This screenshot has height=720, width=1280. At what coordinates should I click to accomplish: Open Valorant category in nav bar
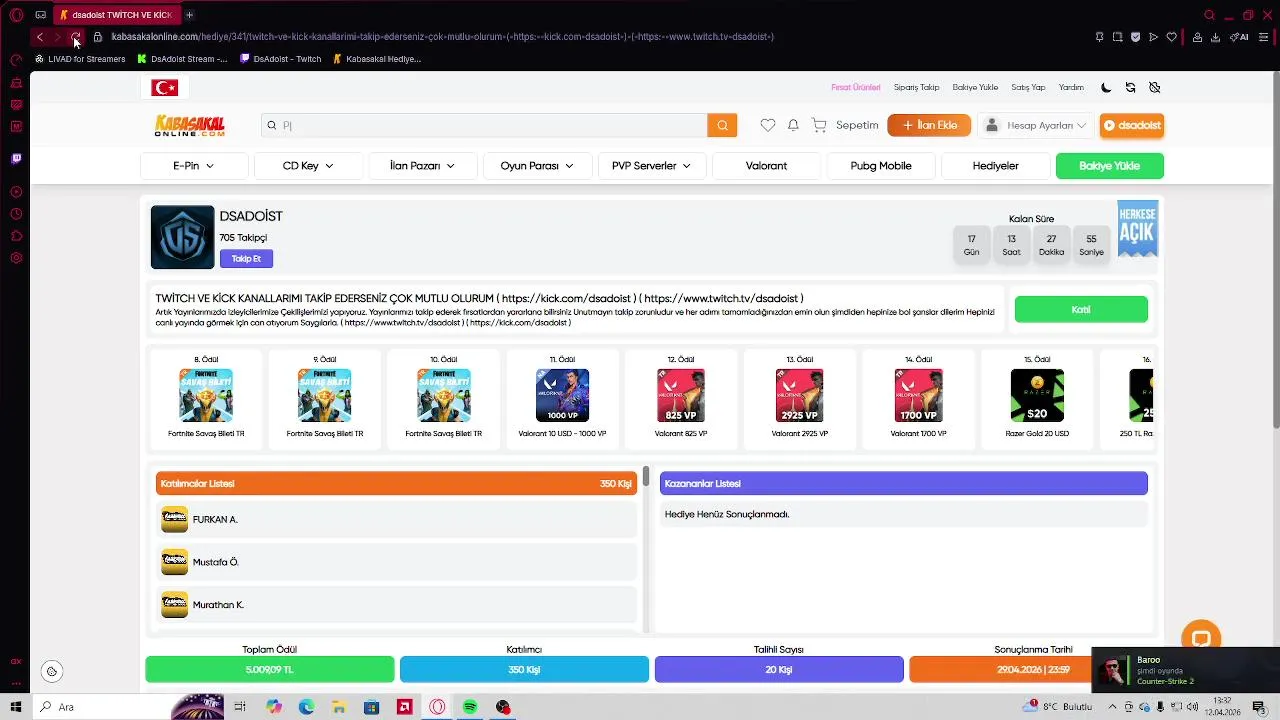[766, 166]
